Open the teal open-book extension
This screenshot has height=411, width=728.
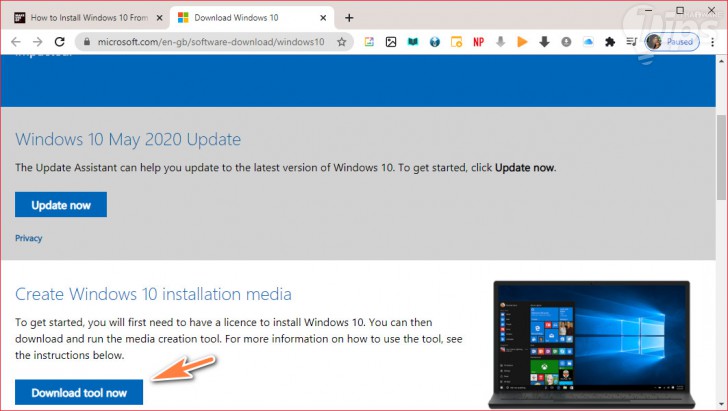pyautogui.click(x=413, y=42)
